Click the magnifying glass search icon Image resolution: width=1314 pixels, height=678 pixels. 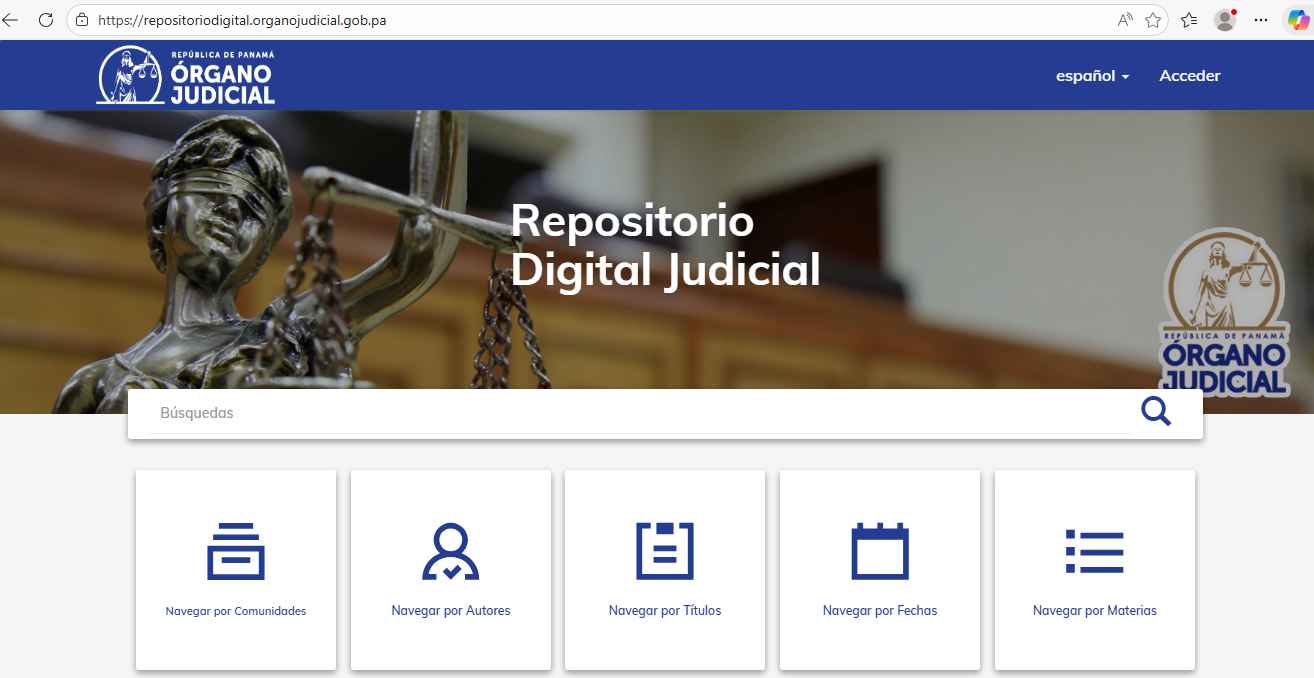click(x=1155, y=411)
